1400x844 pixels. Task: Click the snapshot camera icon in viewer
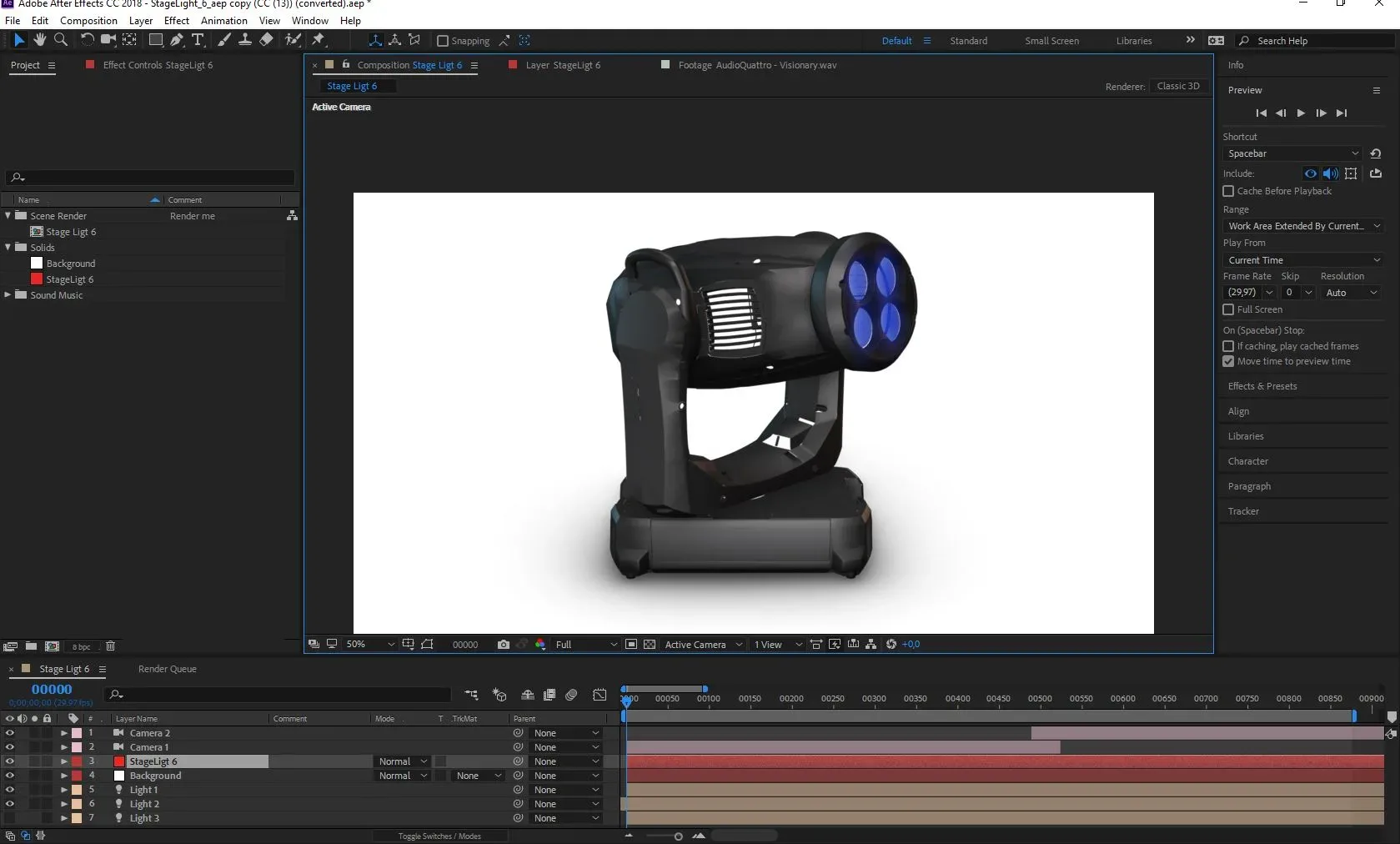tap(504, 645)
